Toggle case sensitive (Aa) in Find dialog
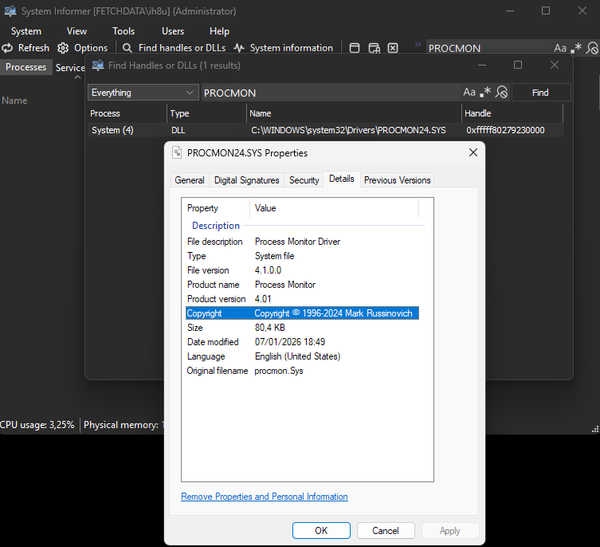Screen dimensions: 600x547 pyautogui.click(x=469, y=92)
